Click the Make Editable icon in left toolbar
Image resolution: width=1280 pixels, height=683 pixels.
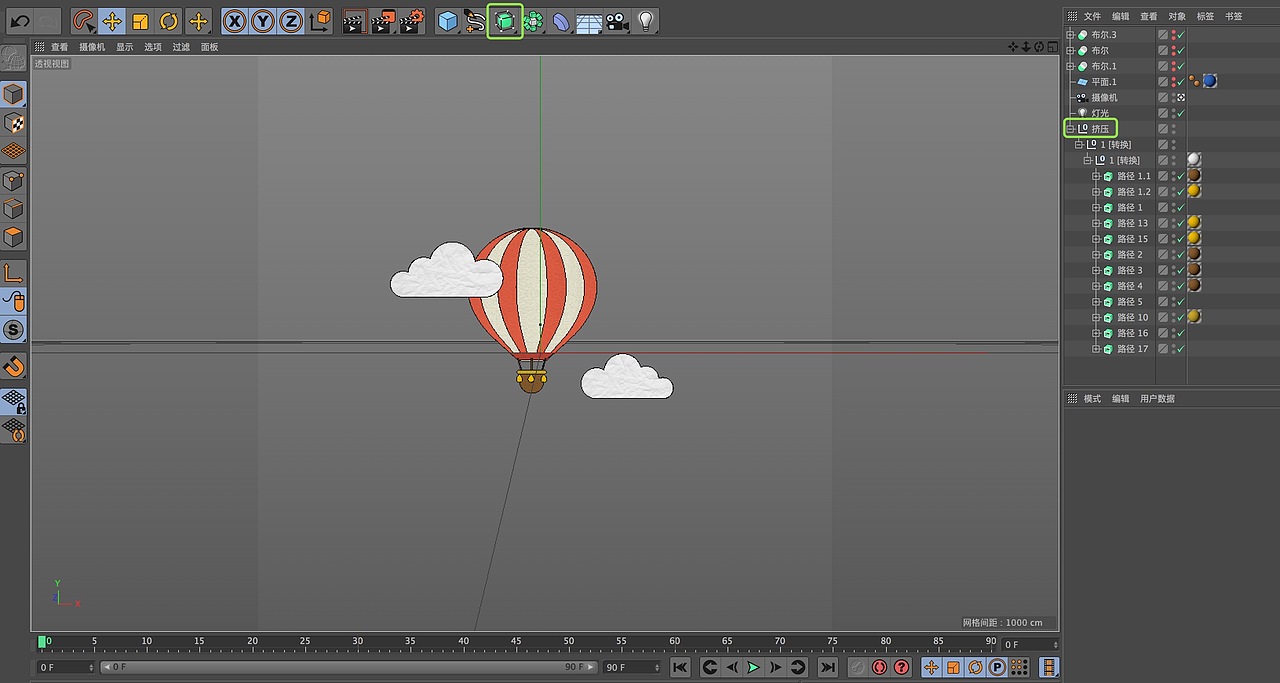(14, 58)
